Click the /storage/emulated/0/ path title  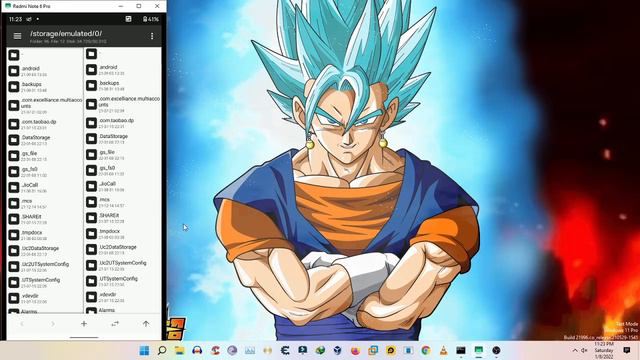click(66, 33)
